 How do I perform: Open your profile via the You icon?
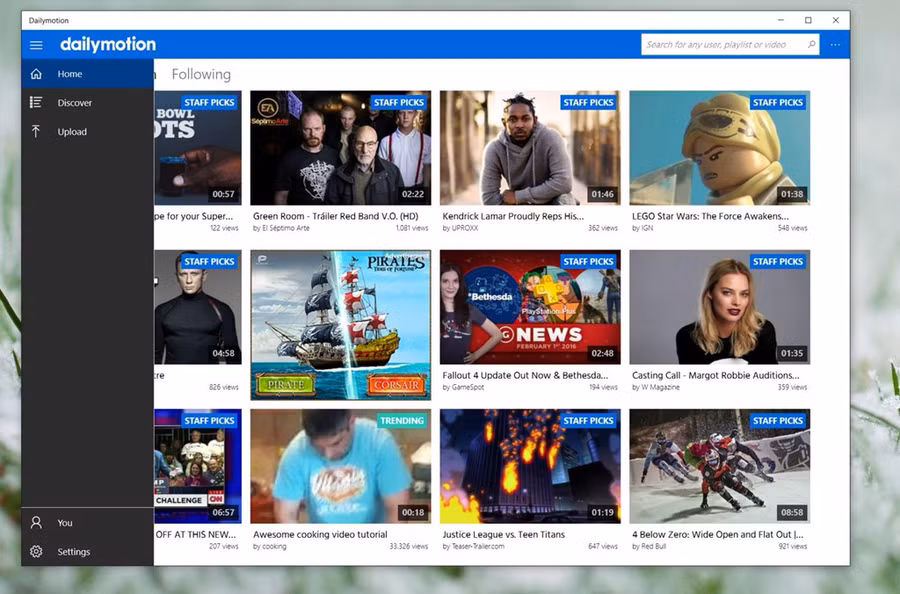click(37, 522)
